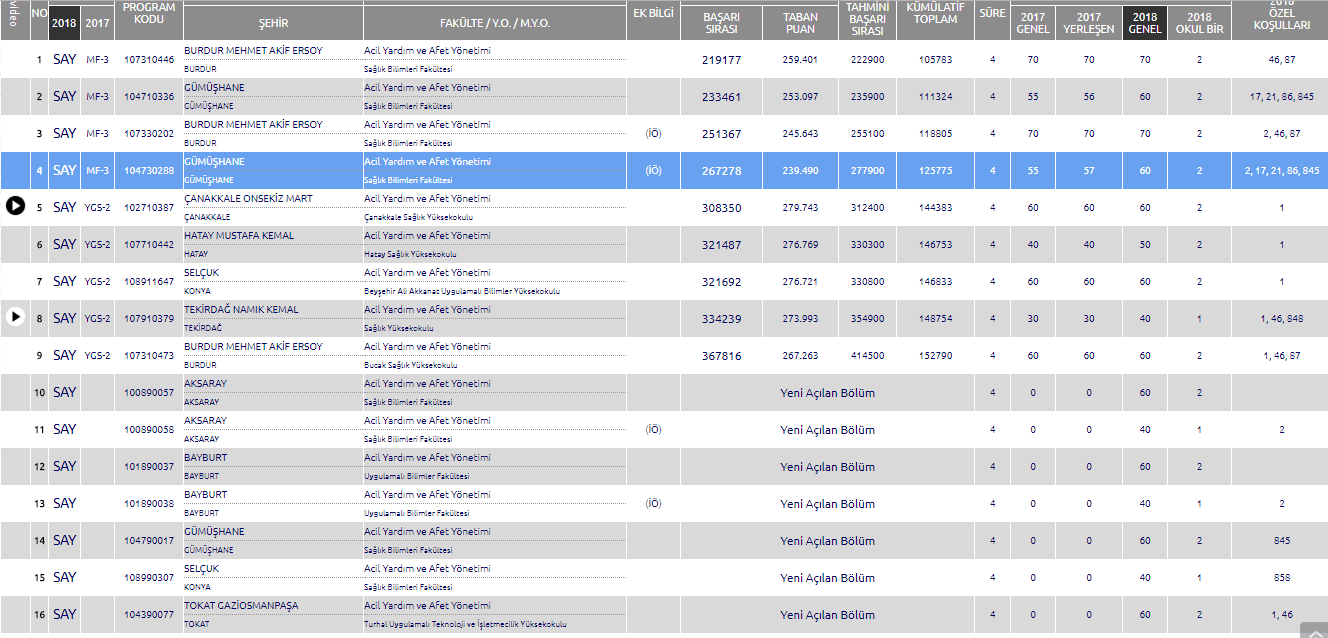Click ÖZEL KOŞULLARI column header
Image resolution: width=1328 pixels, height=638 pixels.
[1281, 20]
